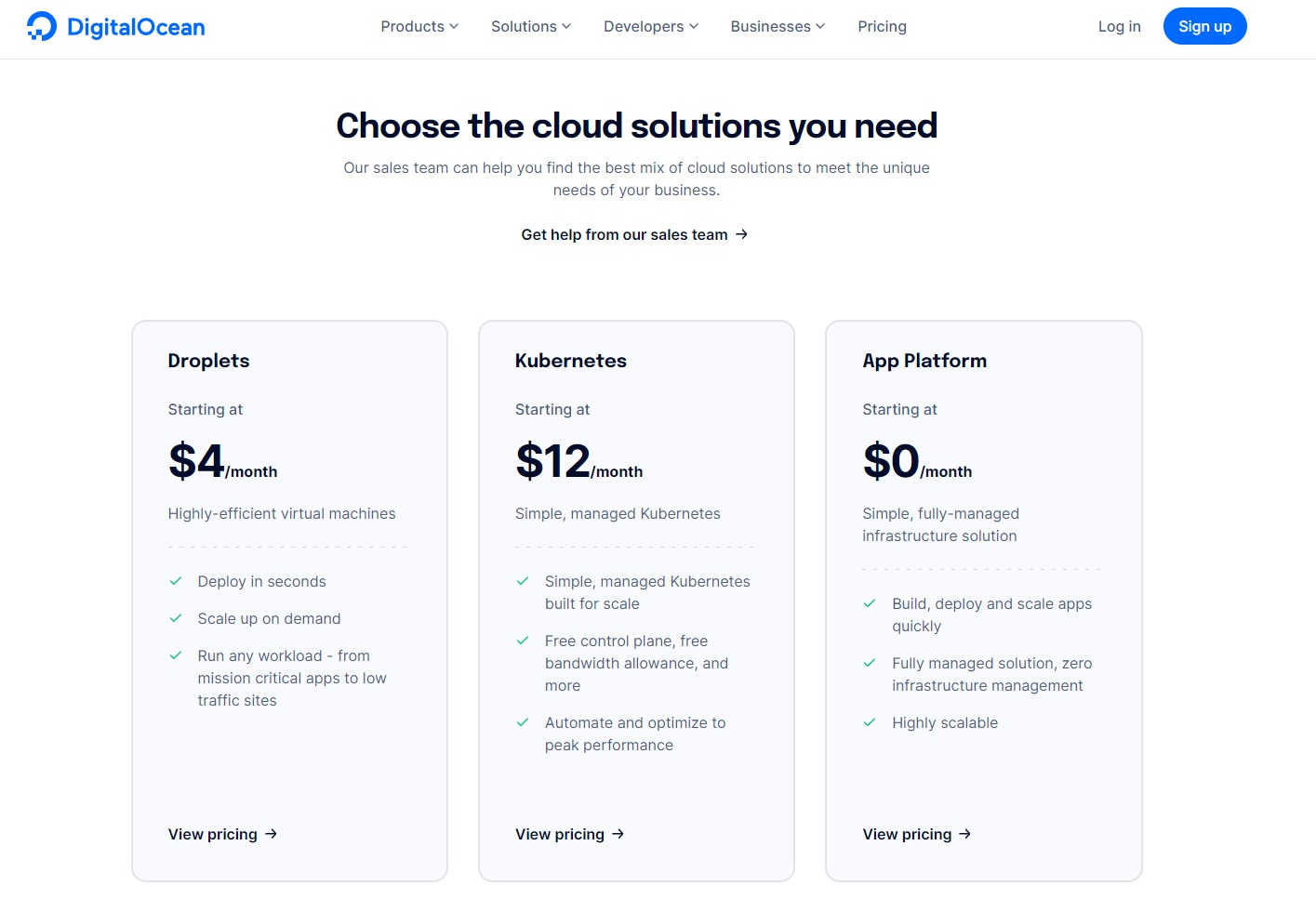
Task: Click the checkmark beside Free control plane feature
Action: 523,641
